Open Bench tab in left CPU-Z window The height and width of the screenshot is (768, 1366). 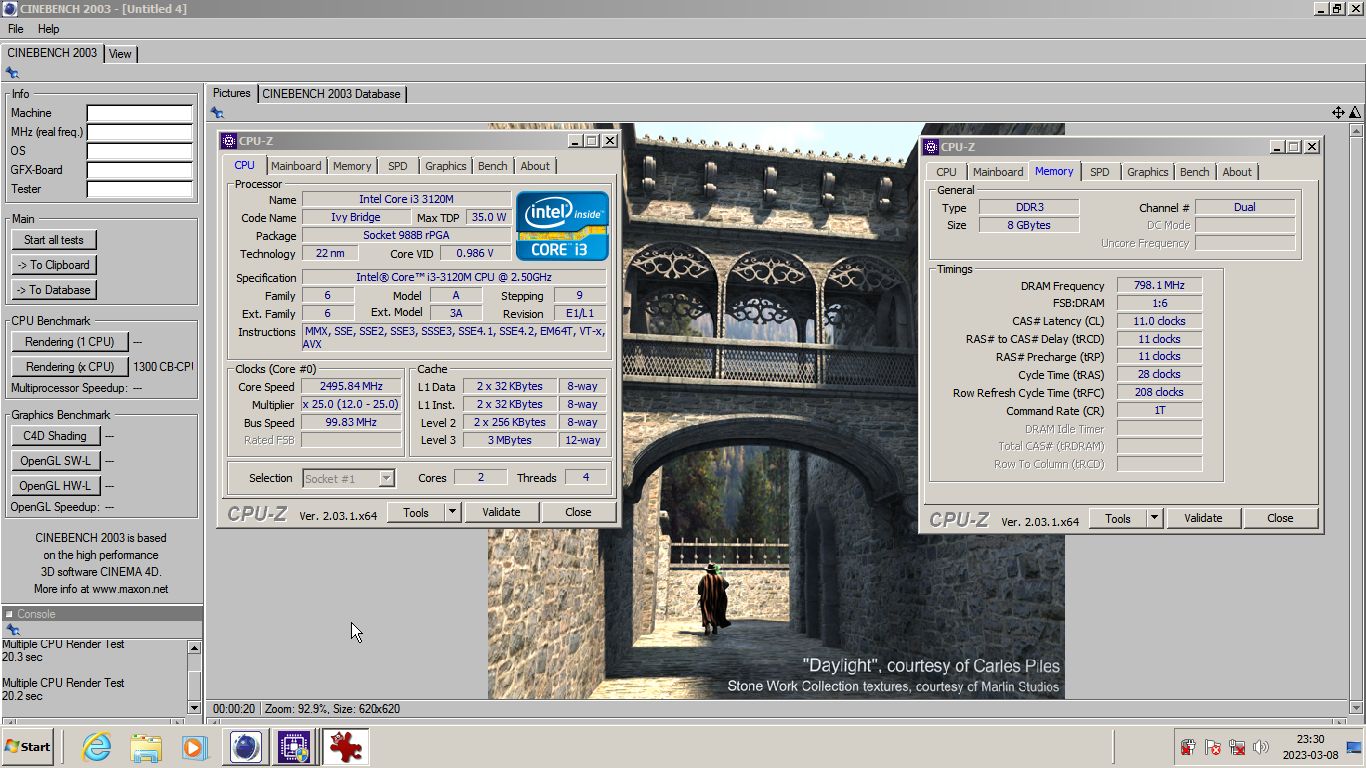pos(492,166)
